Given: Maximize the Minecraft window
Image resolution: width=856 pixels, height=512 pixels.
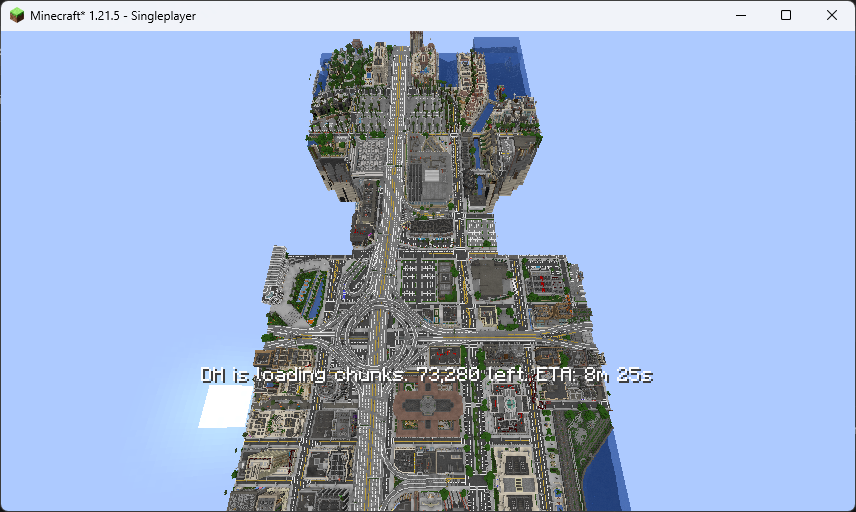Looking at the screenshot, I should (786, 15).
